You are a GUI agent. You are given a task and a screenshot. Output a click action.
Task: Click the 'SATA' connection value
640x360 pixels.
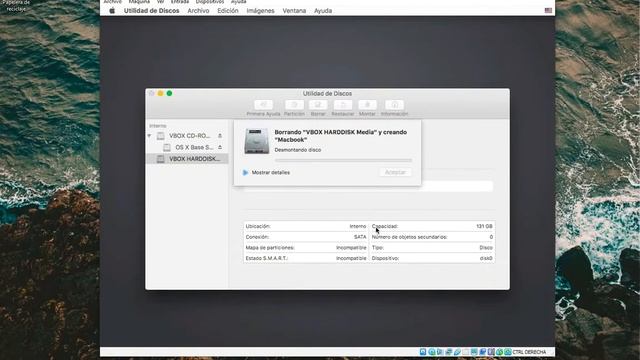pyautogui.click(x=360, y=237)
